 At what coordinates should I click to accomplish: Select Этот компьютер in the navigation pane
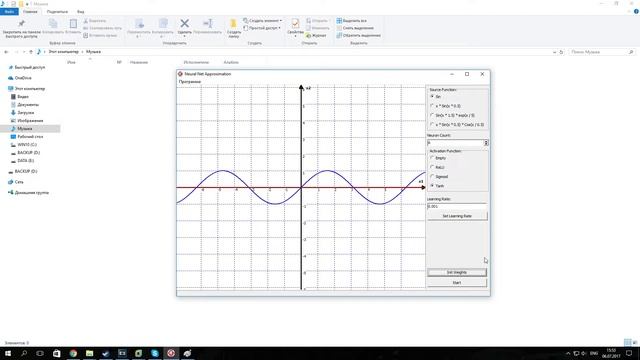30,89
